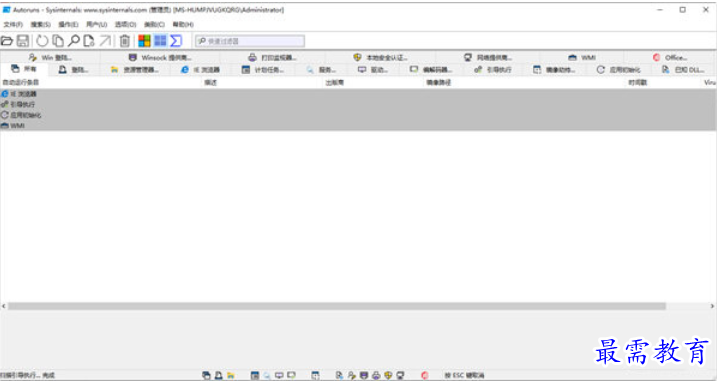
Task: Switch to the Win 登陆 tab
Action: tap(51, 58)
